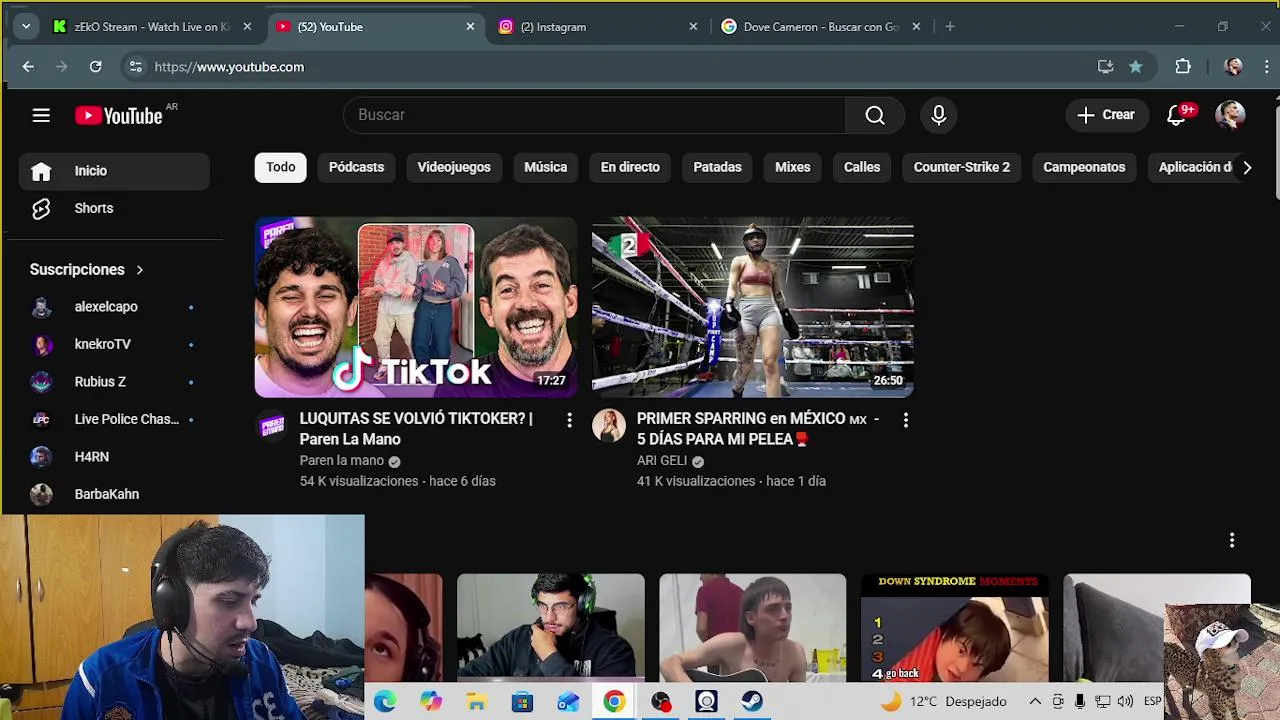Play the LUQUITAS TikTok video thumbnail
Image resolution: width=1280 pixels, height=720 pixels.
coord(416,308)
